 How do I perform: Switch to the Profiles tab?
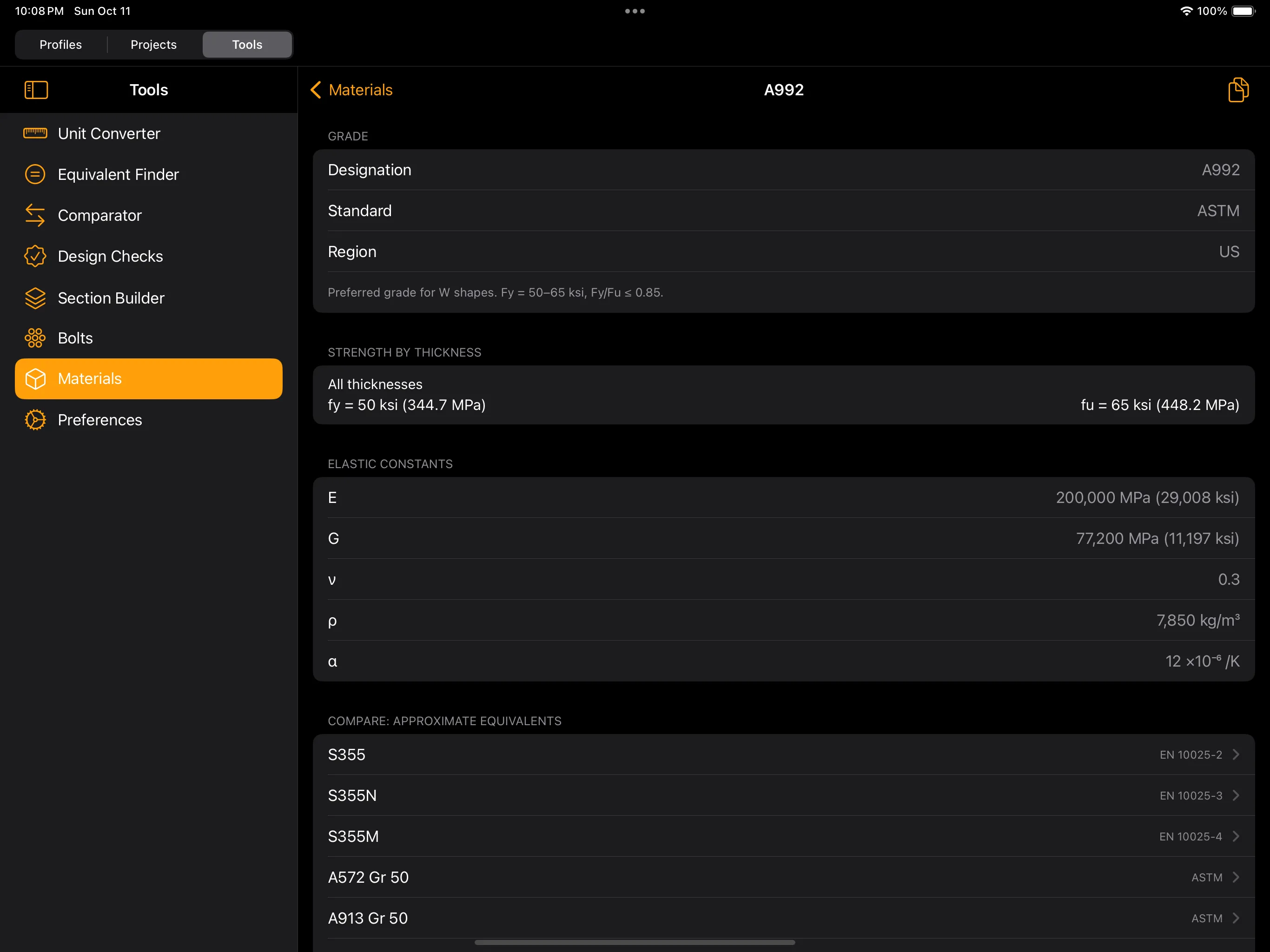click(61, 45)
